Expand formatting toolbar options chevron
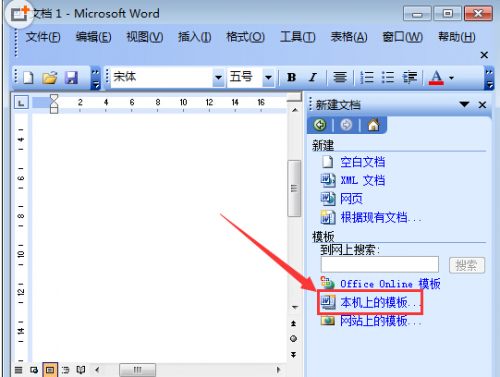The image size is (500, 377). point(489,78)
